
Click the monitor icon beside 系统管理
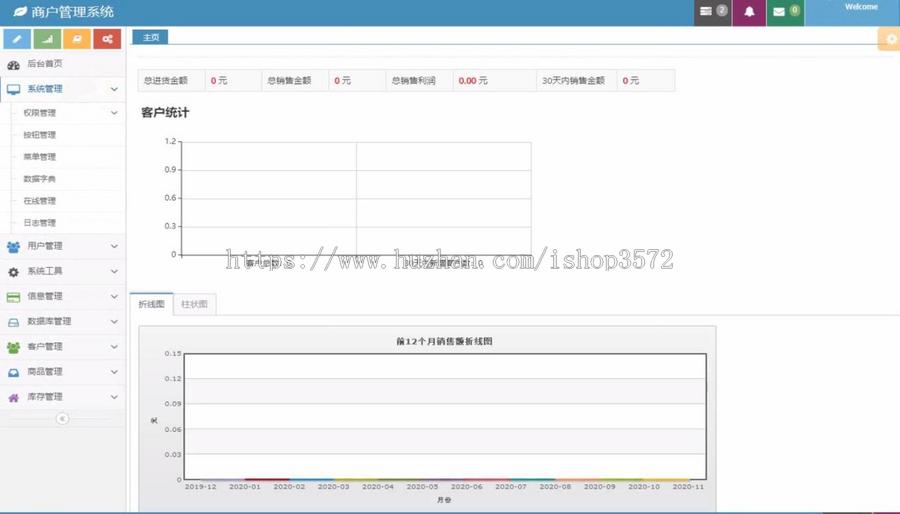click(13, 89)
